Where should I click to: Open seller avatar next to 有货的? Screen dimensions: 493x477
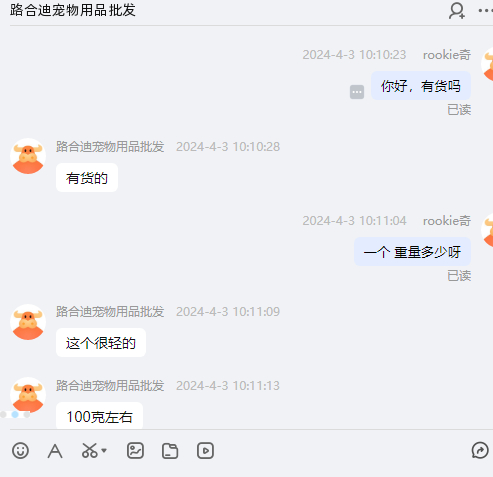coord(28,156)
